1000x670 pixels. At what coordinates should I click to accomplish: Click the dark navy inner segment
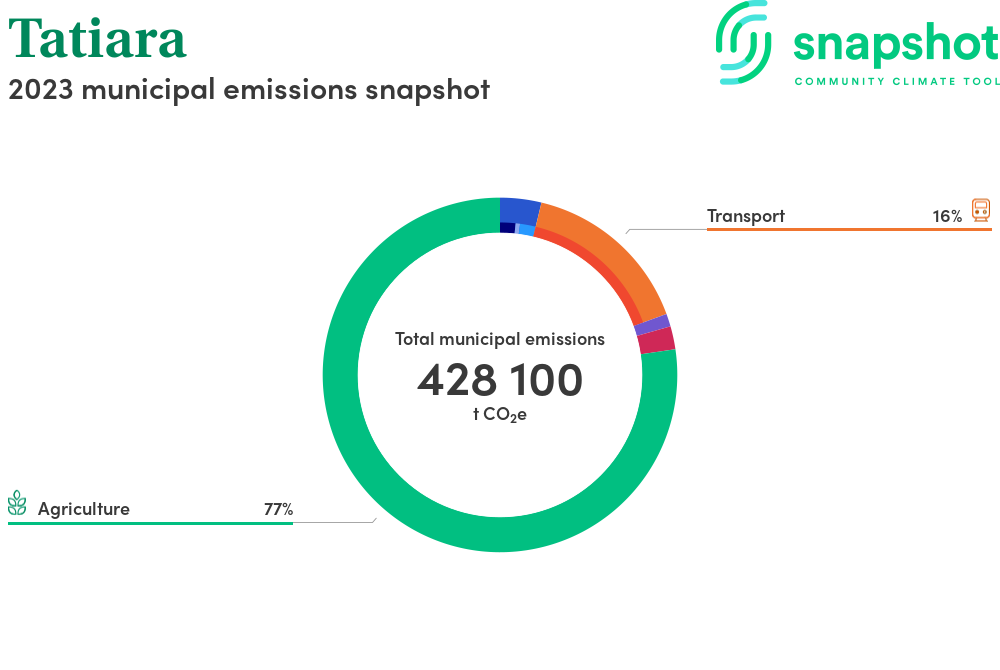507,228
